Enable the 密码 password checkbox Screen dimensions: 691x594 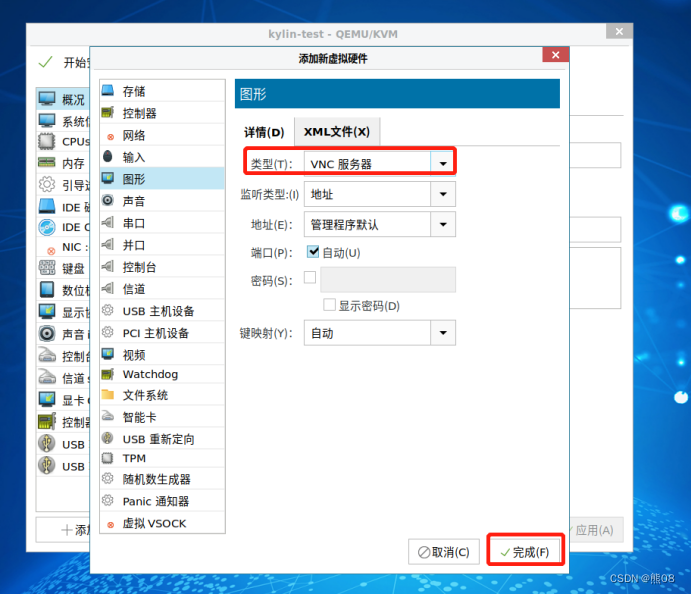(x=310, y=278)
